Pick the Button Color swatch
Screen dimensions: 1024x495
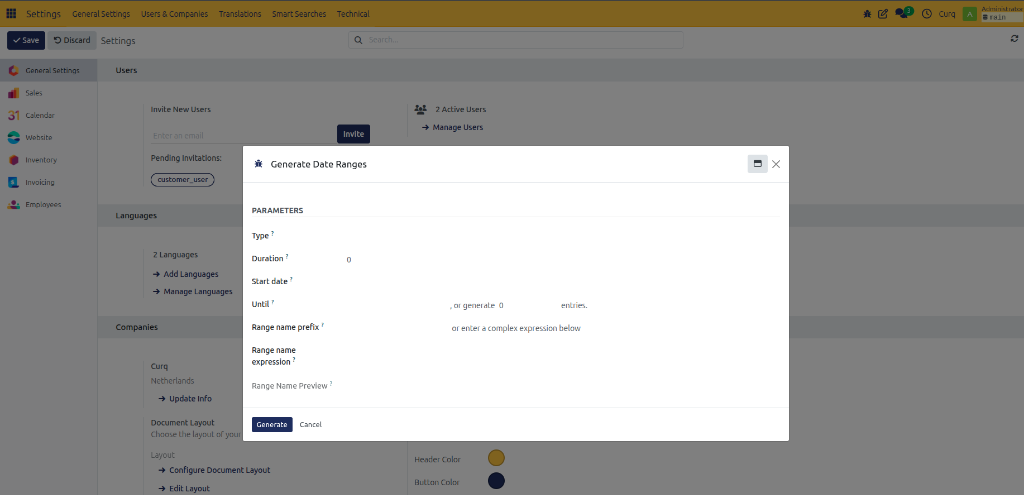point(496,481)
